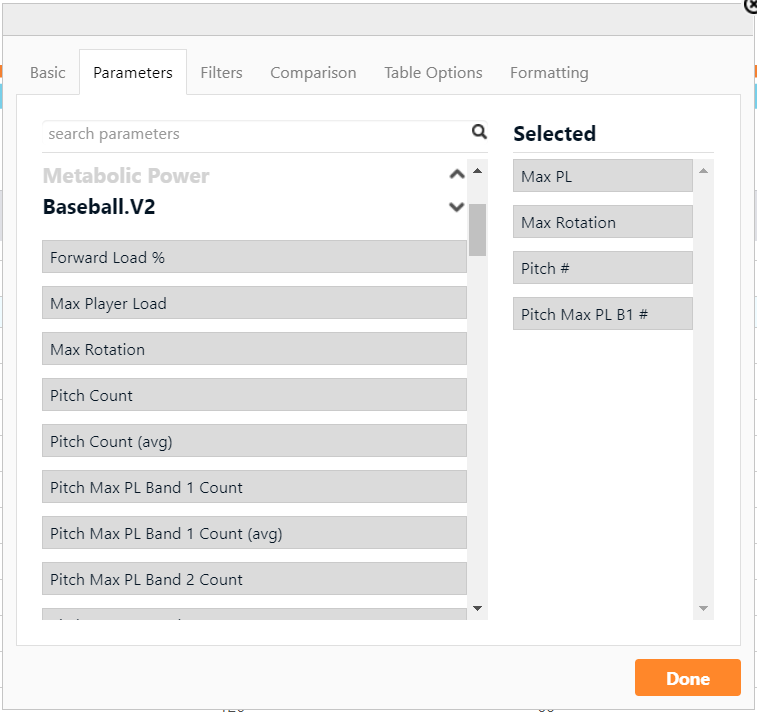The height and width of the screenshot is (713, 757).
Task: Click the search magnifier icon
Action: (479, 132)
